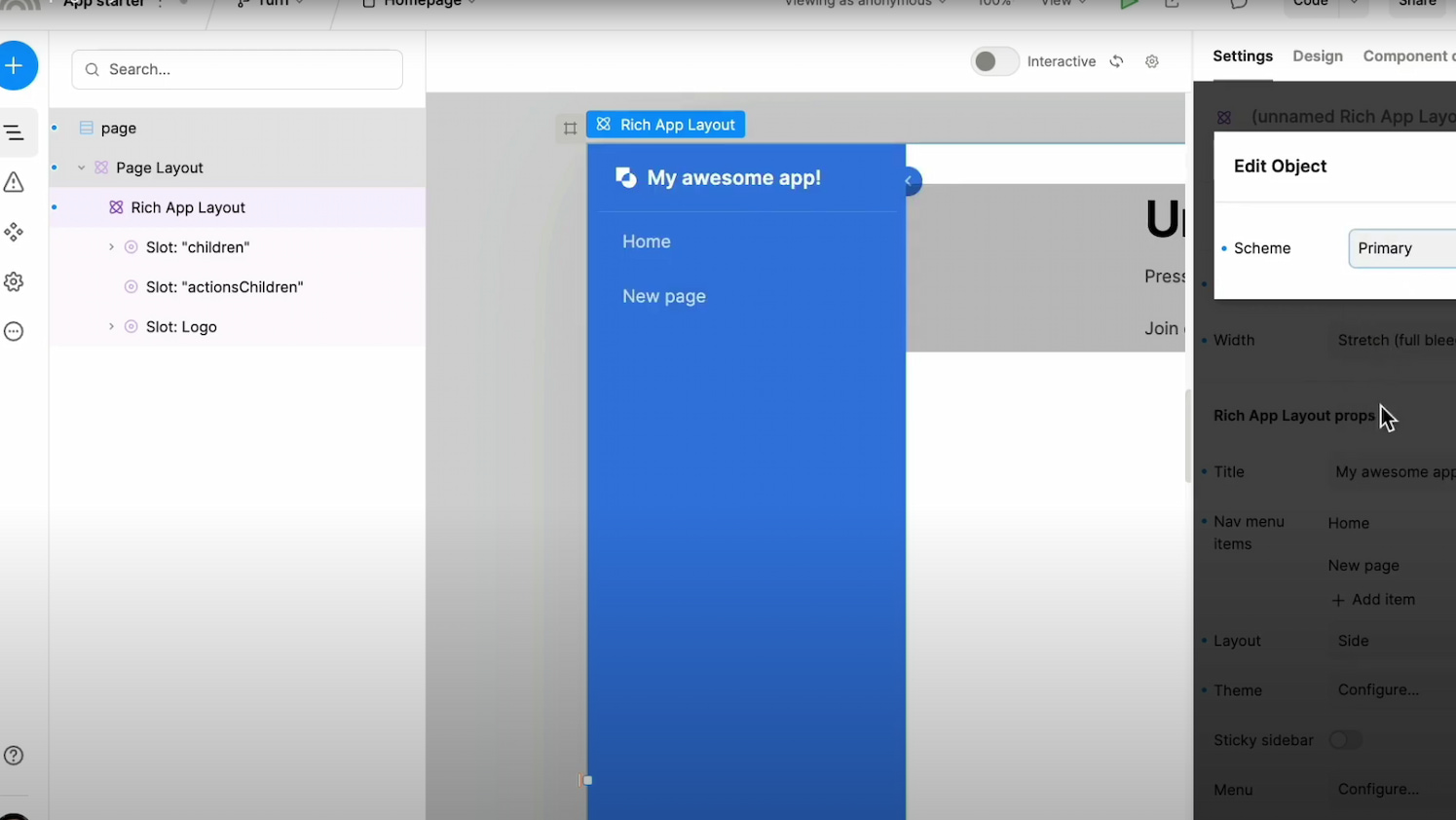Launch preview with the green play icon
Image resolution: width=1456 pixels, height=820 pixels.
(x=1129, y=5)
